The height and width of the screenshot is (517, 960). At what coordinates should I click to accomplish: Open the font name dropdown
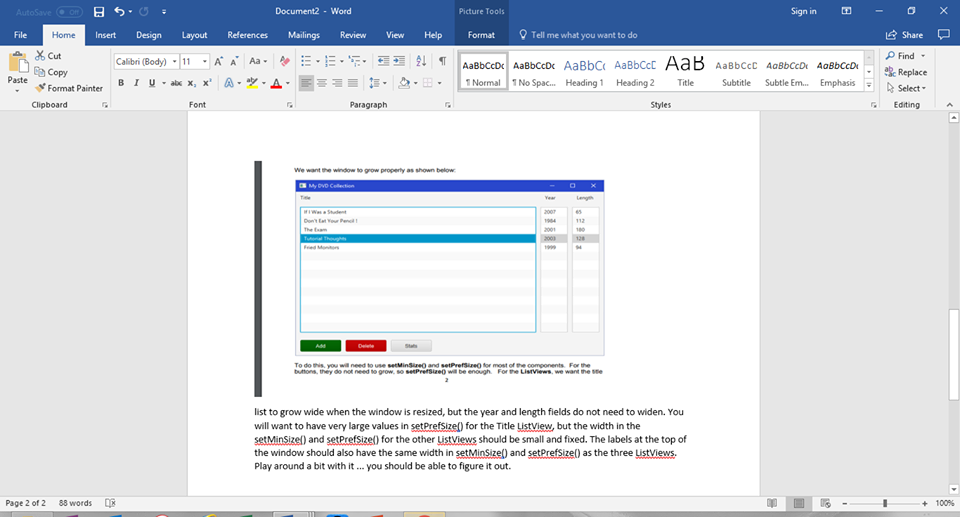(174, 61)
